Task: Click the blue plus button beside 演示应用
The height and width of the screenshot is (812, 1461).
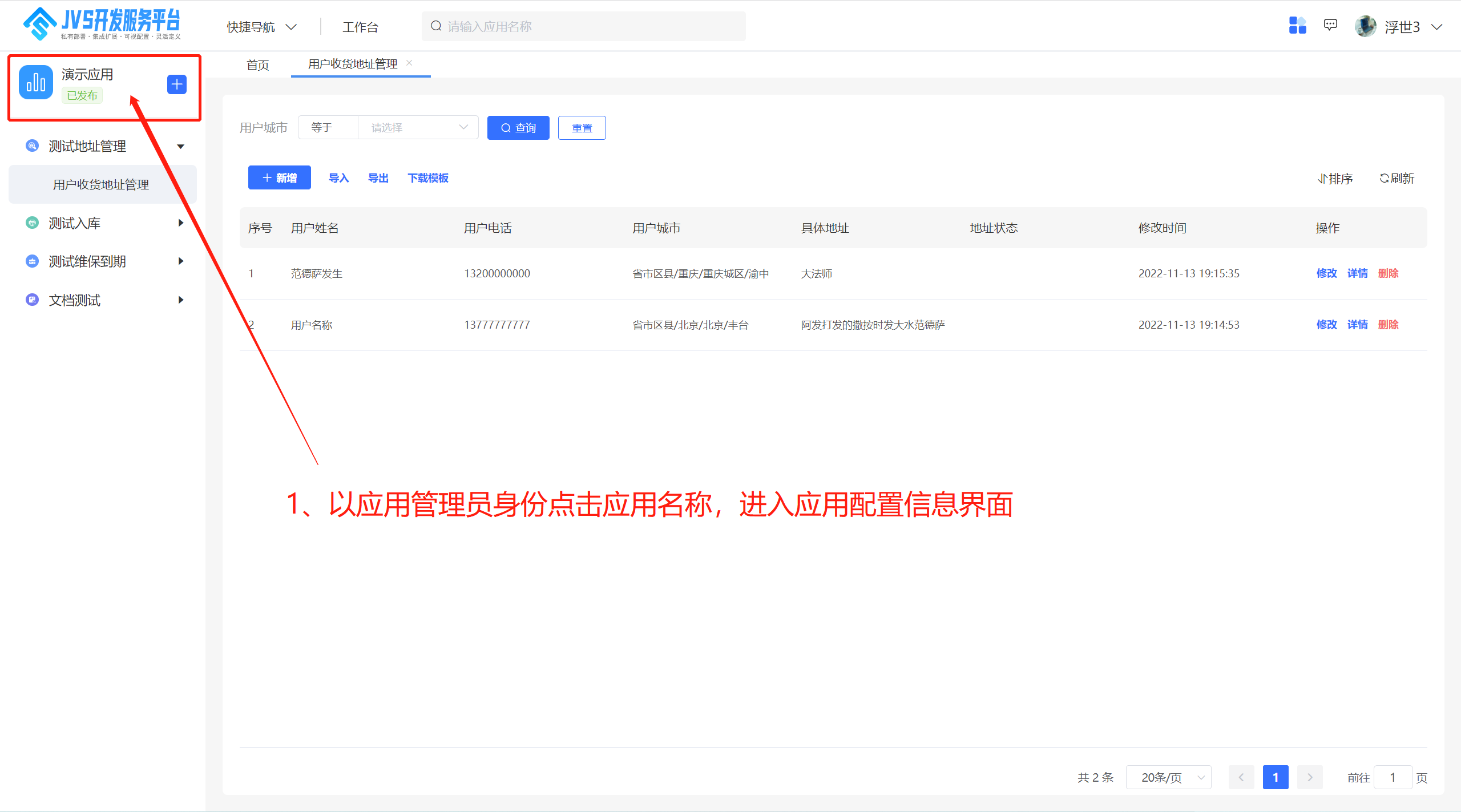Action: coord(177,84)
